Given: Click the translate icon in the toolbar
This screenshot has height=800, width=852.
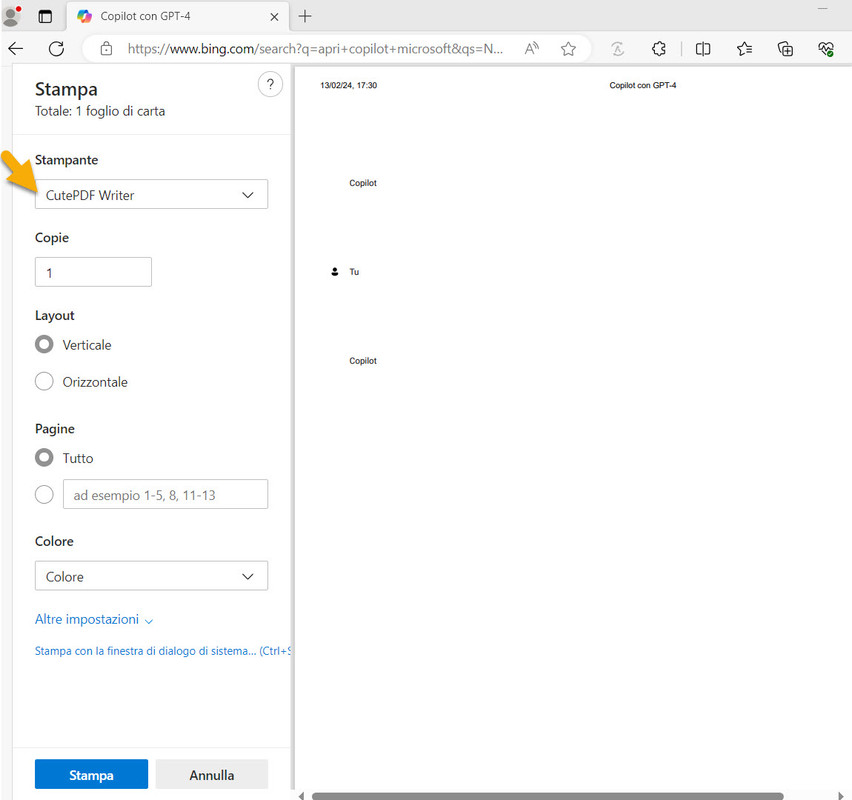Looking at the screenshot, I should [x=618, y=49].
